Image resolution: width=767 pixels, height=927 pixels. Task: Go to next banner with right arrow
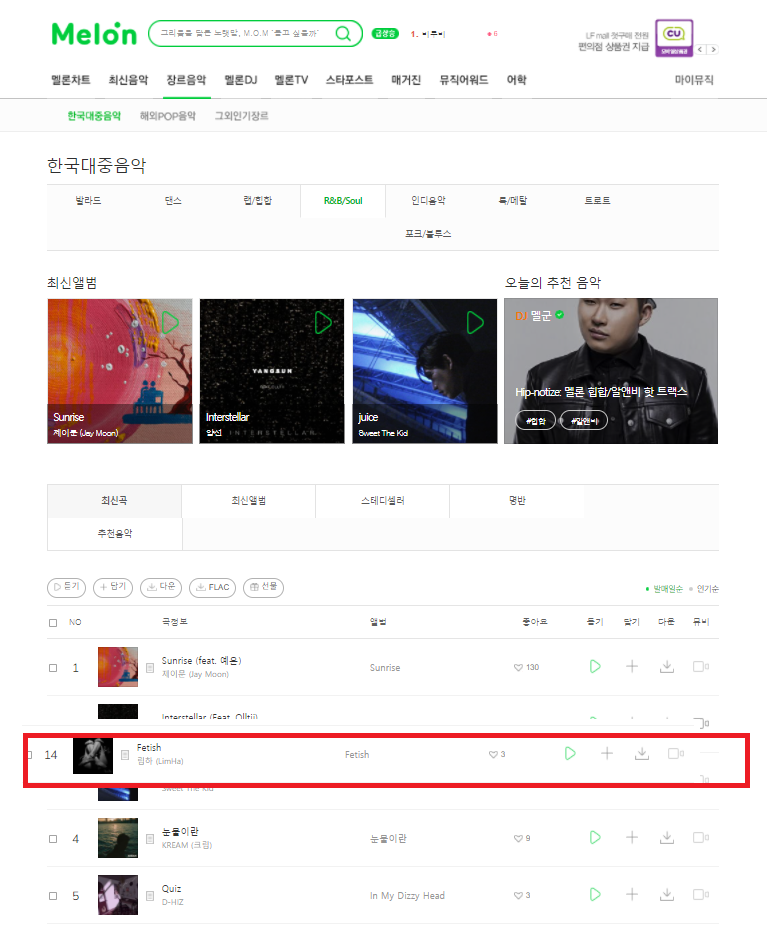(x=714, y=50)
